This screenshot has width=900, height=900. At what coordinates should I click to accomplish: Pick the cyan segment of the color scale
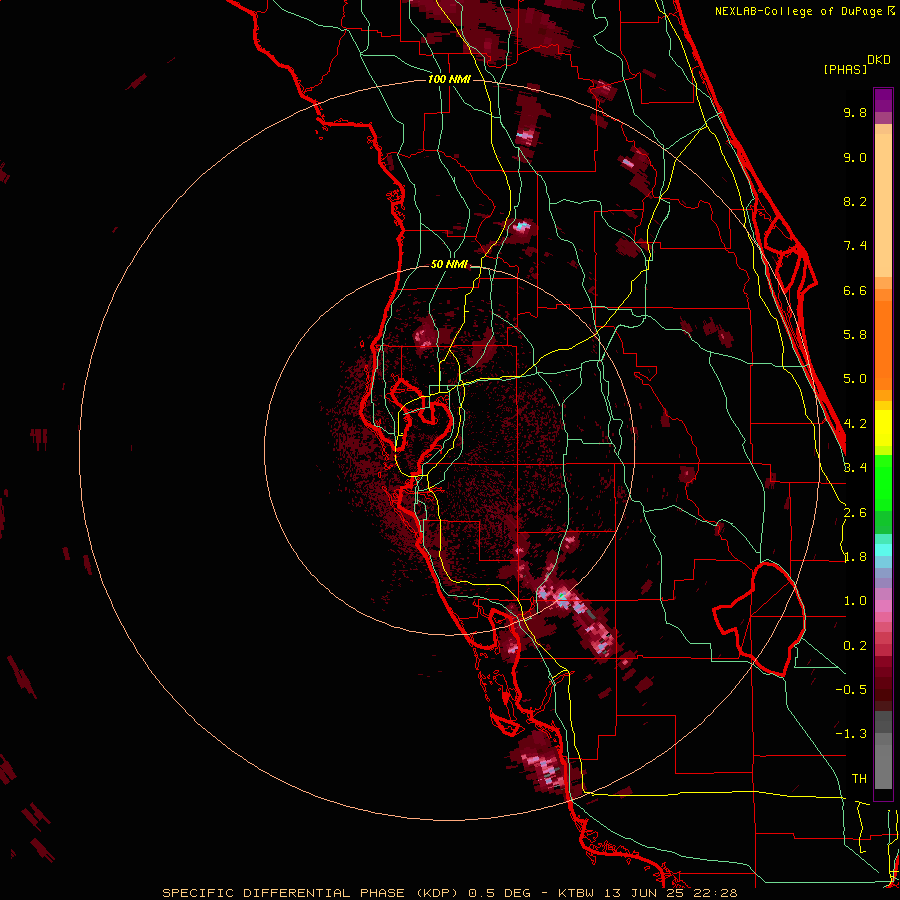[x=883, y=550]
